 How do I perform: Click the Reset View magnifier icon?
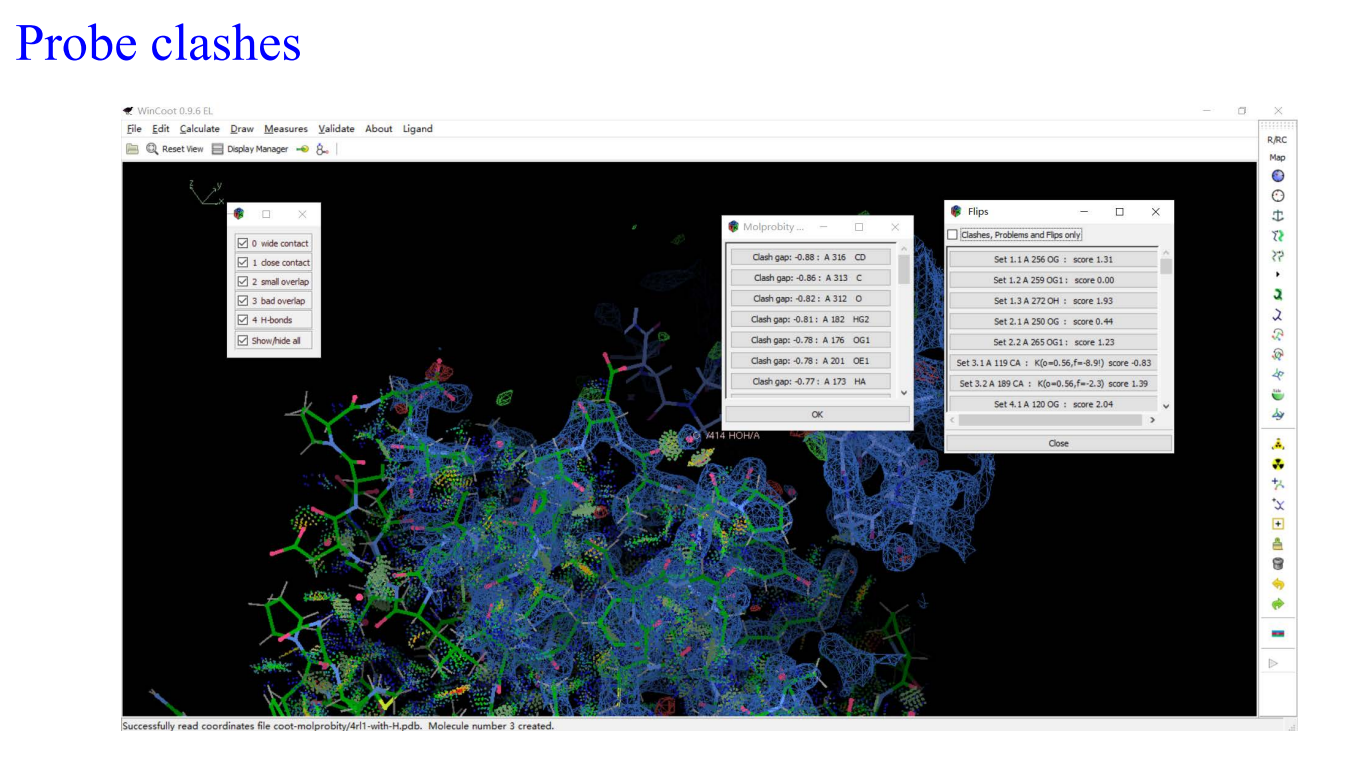(152, 149)
